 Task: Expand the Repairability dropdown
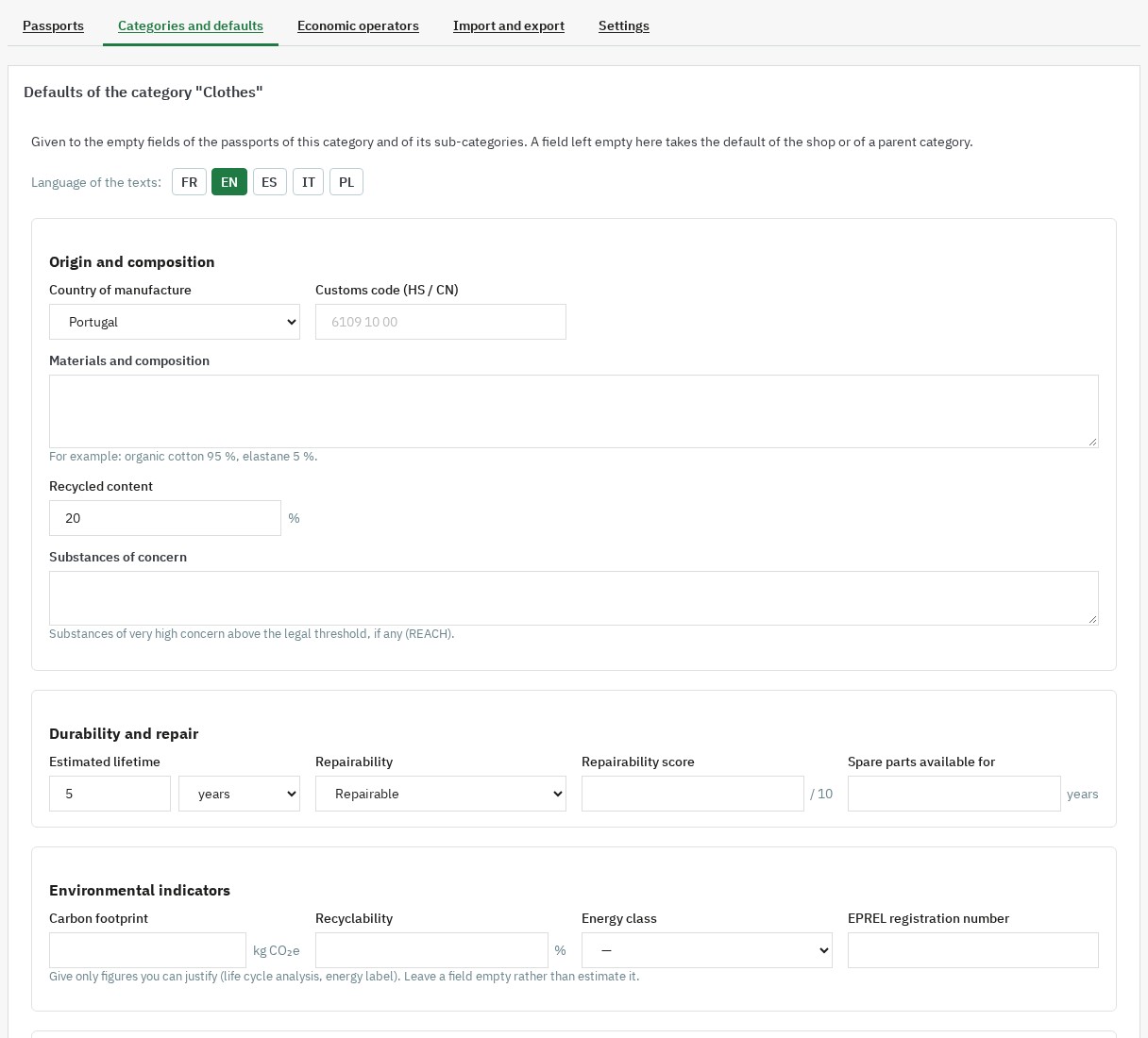pos(441,794)
